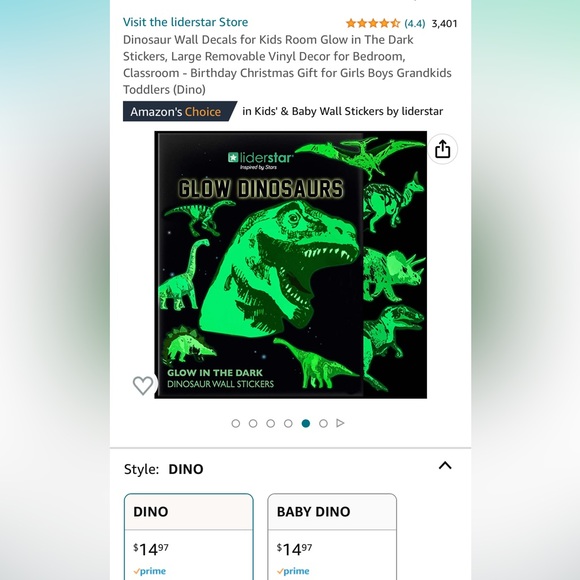The height and width of the screenshot is (580, 580).
Task: Collapse the Style section chevron
Action: 445,465
